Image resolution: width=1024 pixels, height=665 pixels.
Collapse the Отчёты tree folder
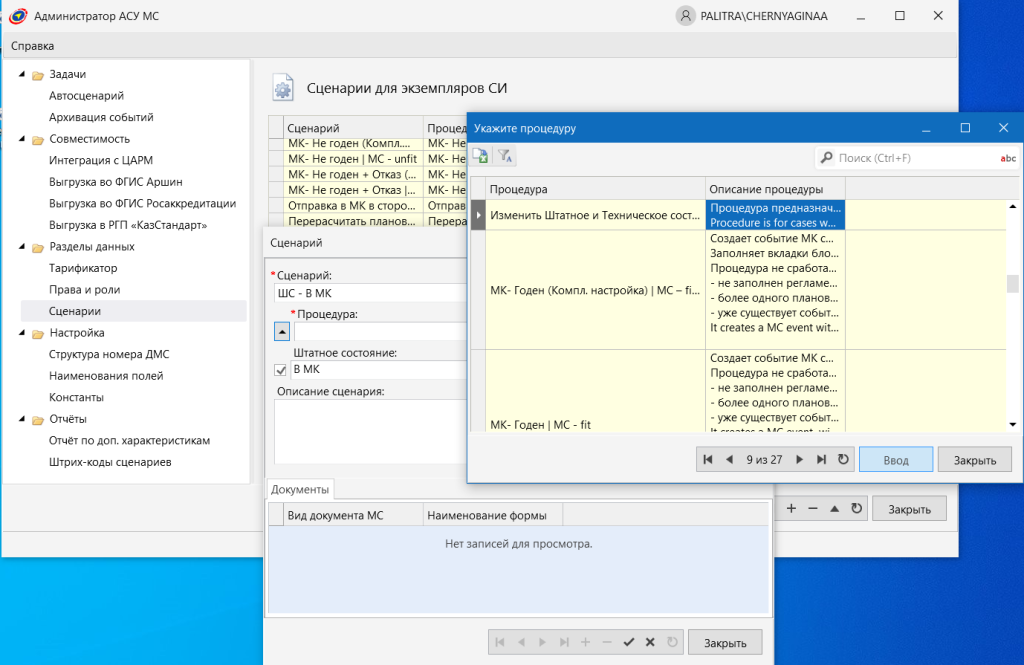[22, 419]
